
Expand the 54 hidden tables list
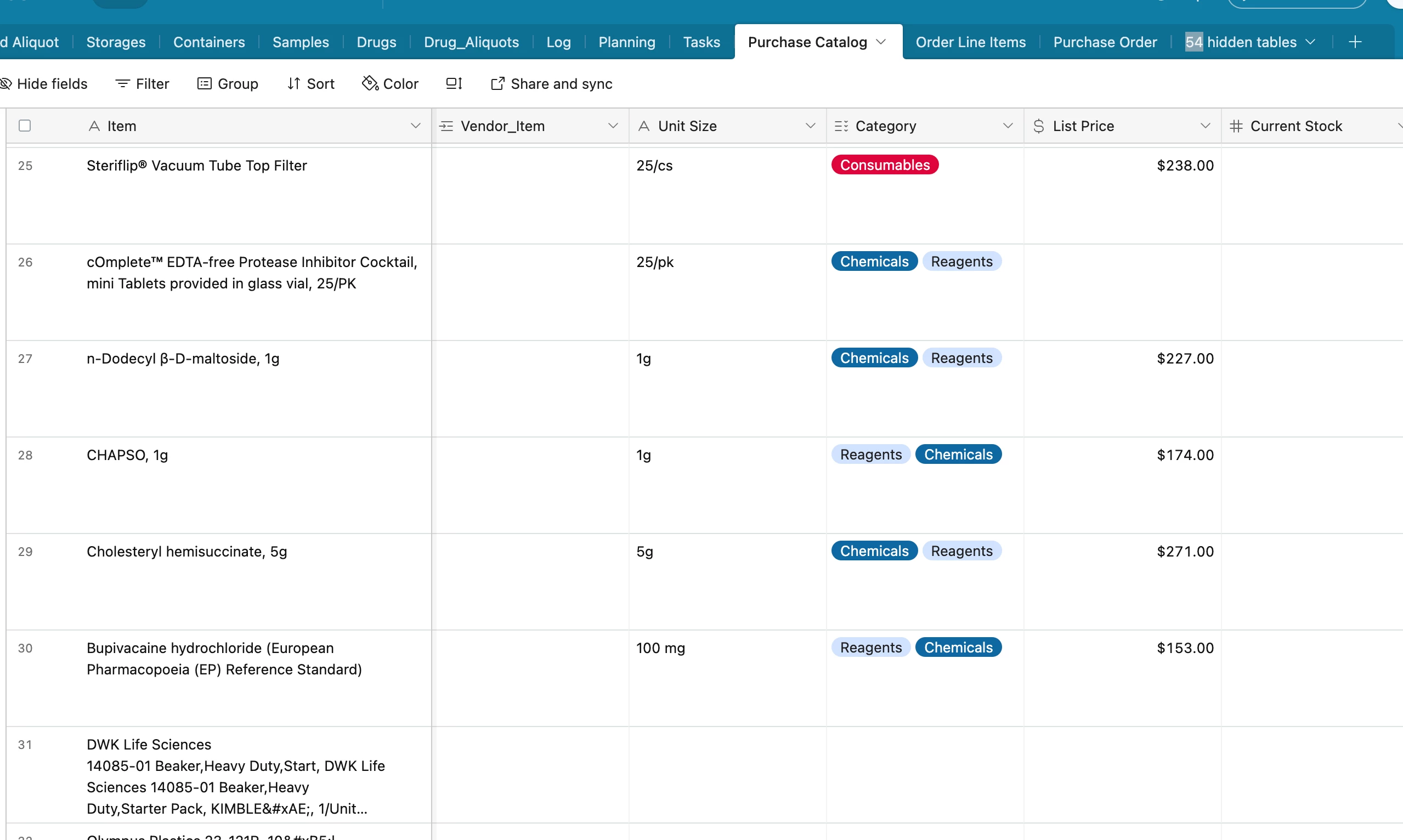point(1249,42)
